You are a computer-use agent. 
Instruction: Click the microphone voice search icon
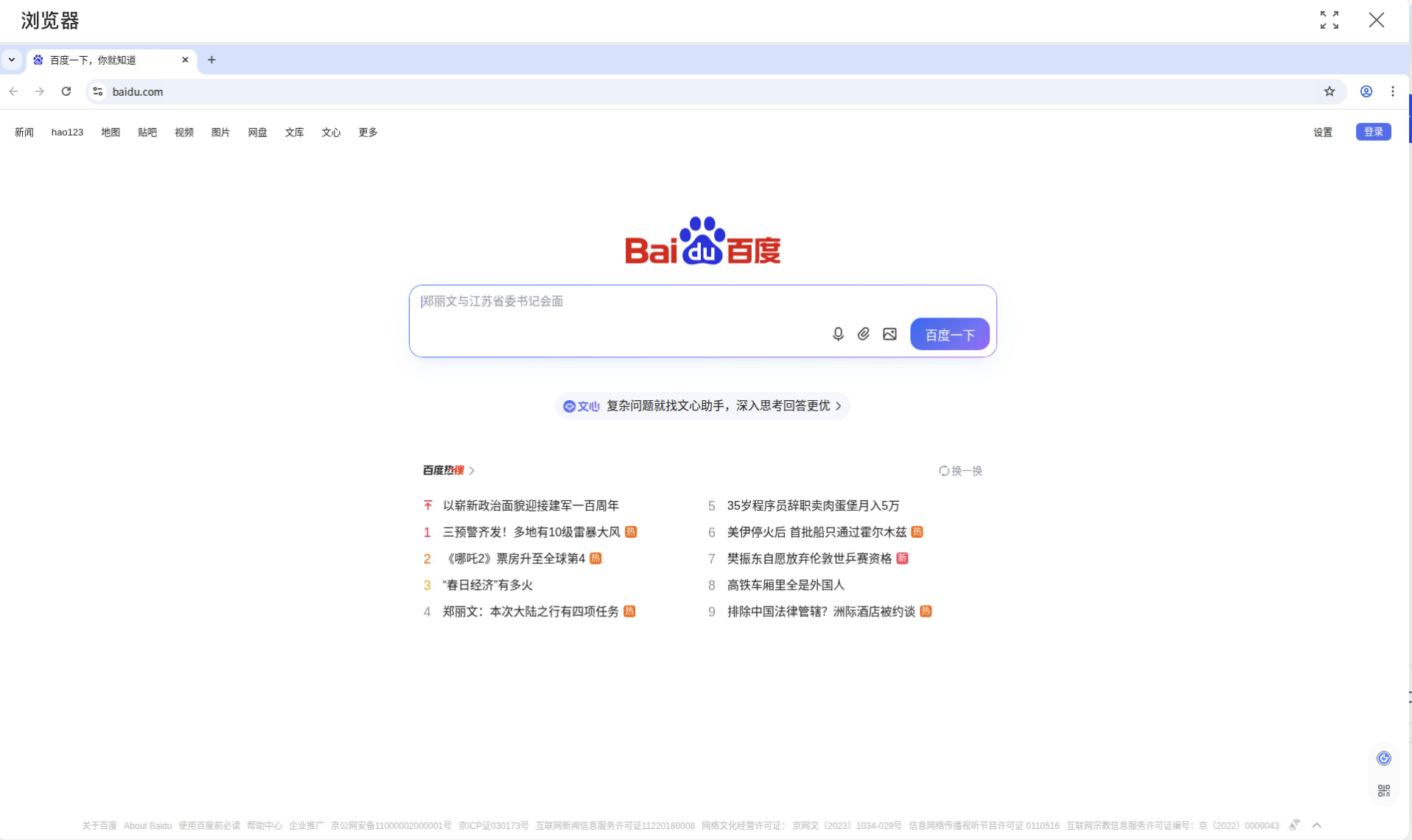click(838, 335)
